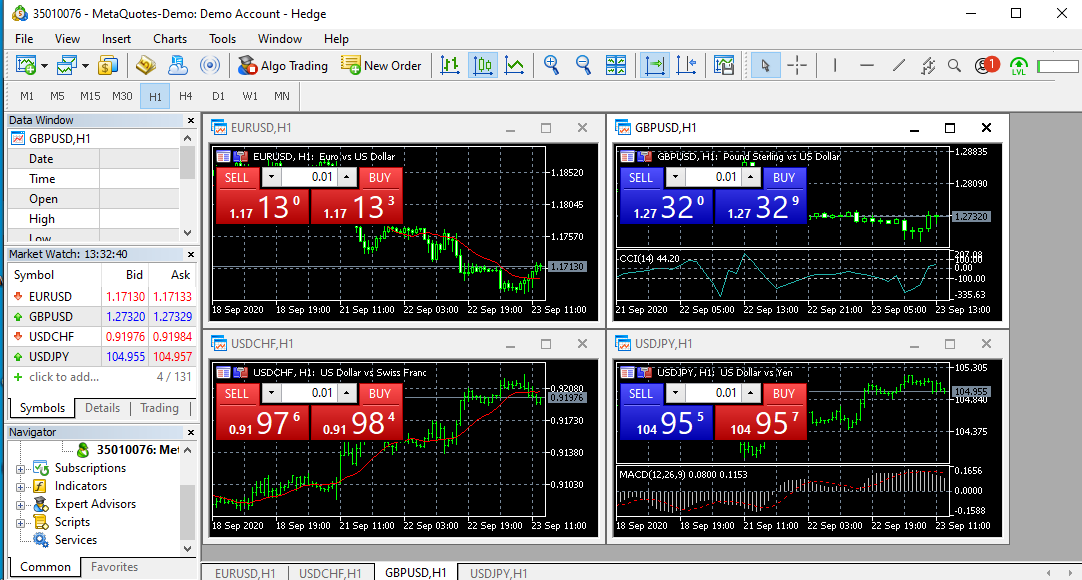Open account notifications with red badge
The image size is (1082, 580).
(x=986, y=66)
